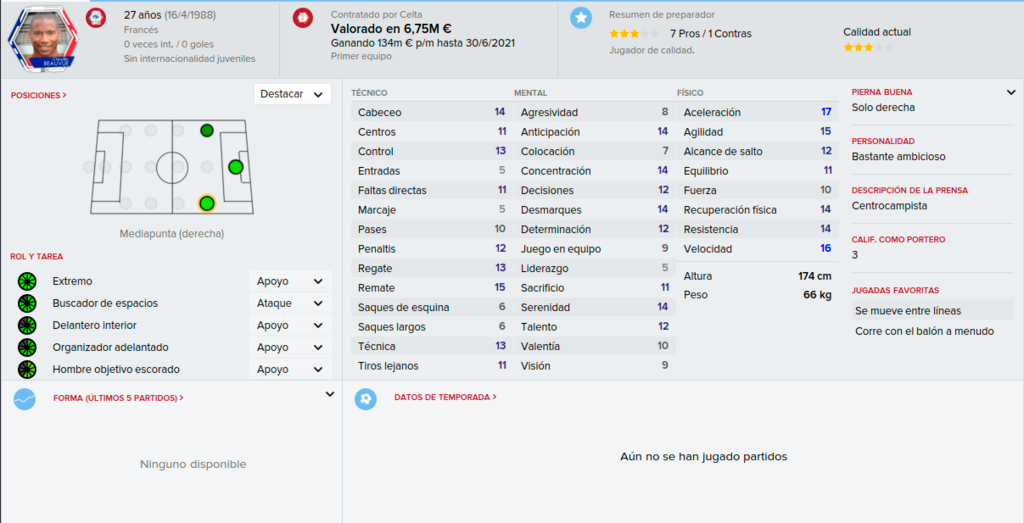The height and width of the screenshot is (523, 1024).
Task: Select the left attacking midfielder position dot
Action: click(x=207, y=131)
